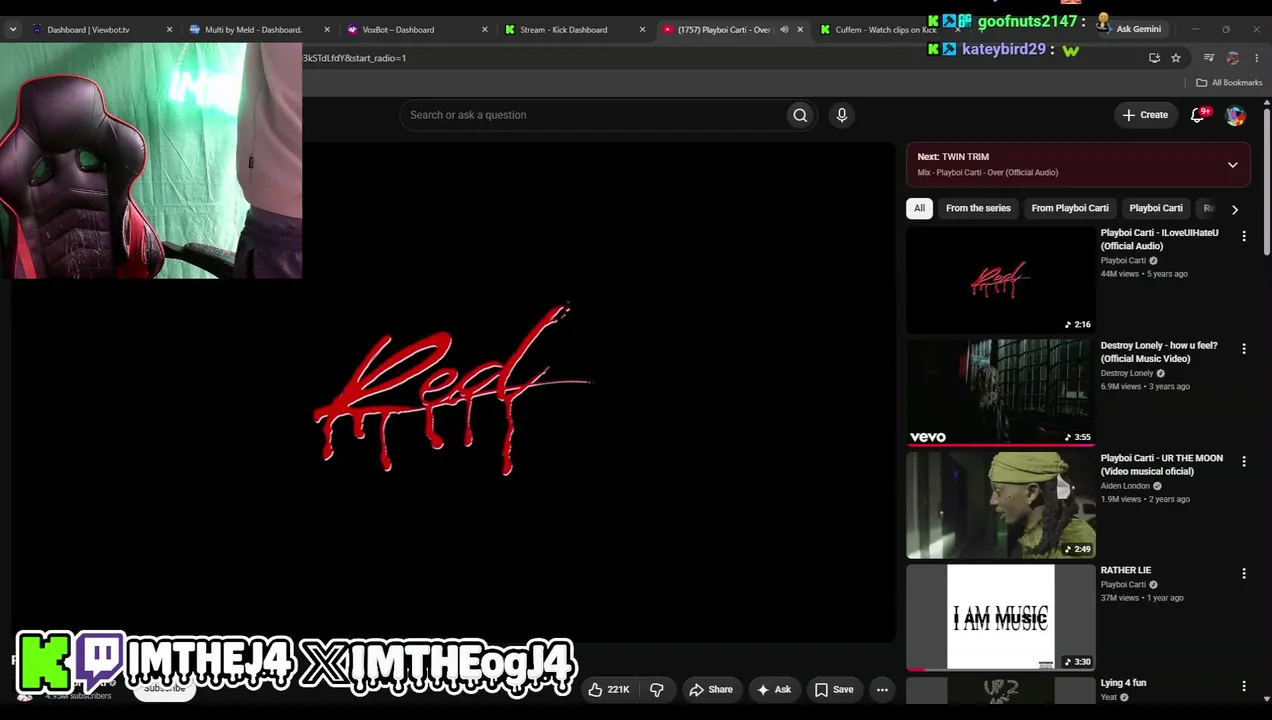Mute the Playboi Carti tab audio icon
The width and height of the screenshot is (1272, 720).
click(x=784, y=30)
